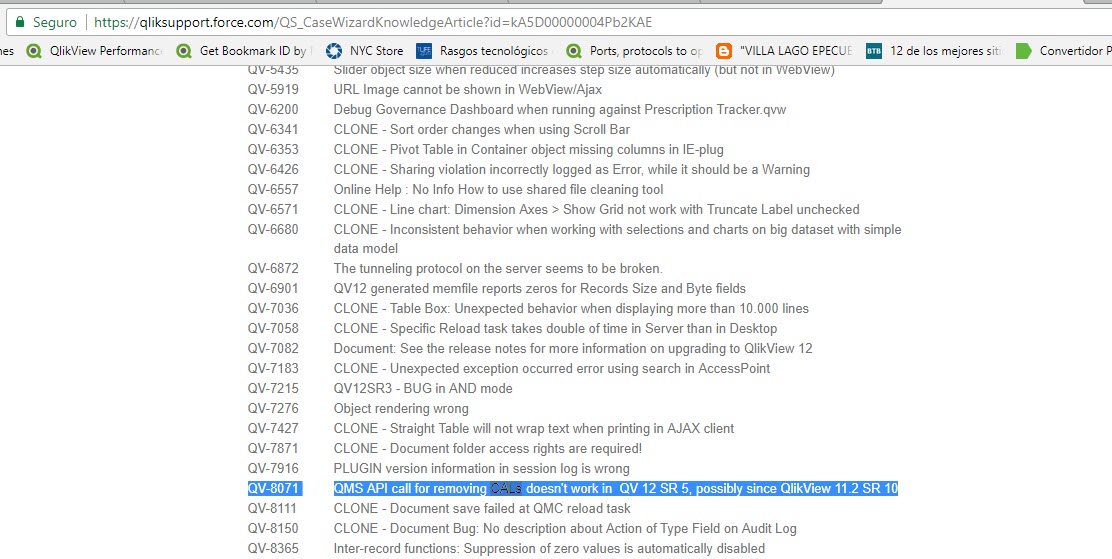
Task: Click issue ID QV-7871
Action: tap(273, 448)
